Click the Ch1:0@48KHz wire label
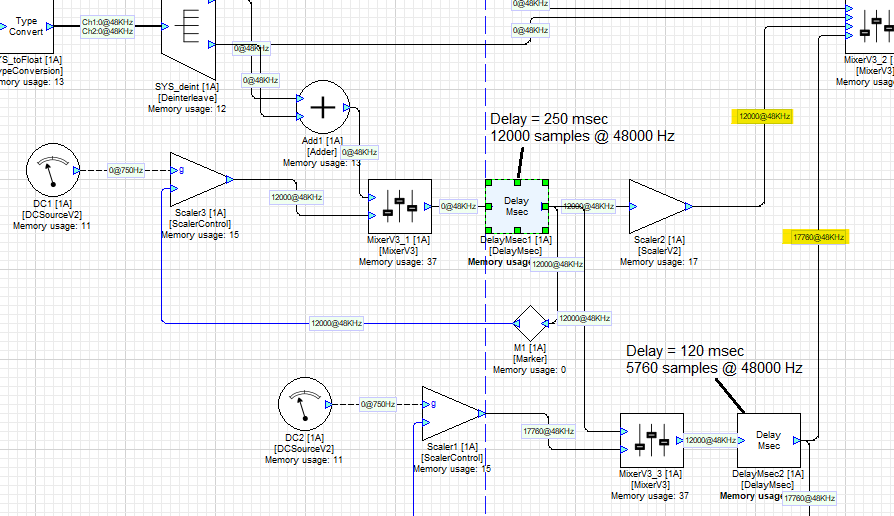 [x=107, y=20]
